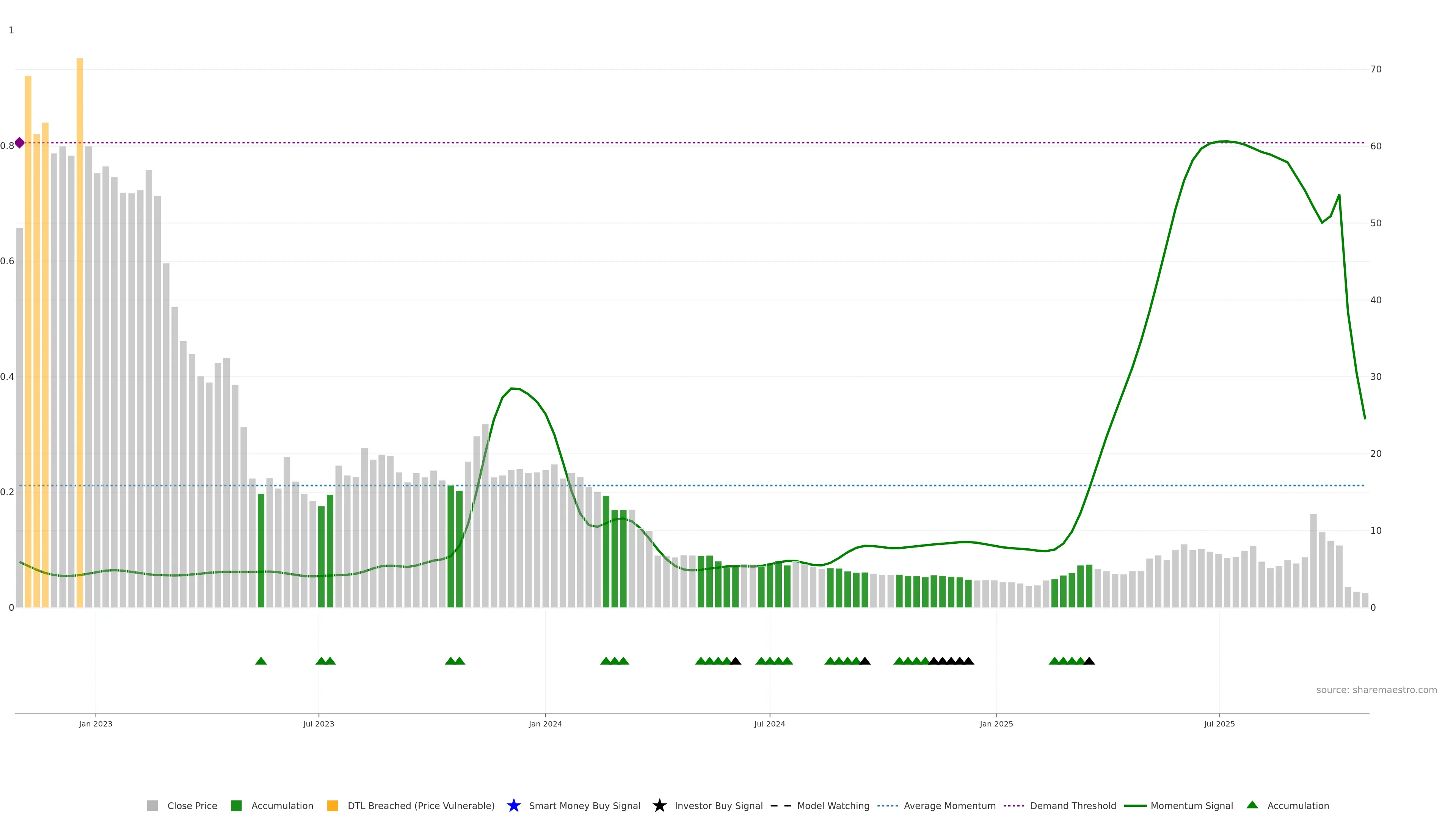Click the blue Smart Money Buy Signal star
1456x819 pixels.
(513, 805)
